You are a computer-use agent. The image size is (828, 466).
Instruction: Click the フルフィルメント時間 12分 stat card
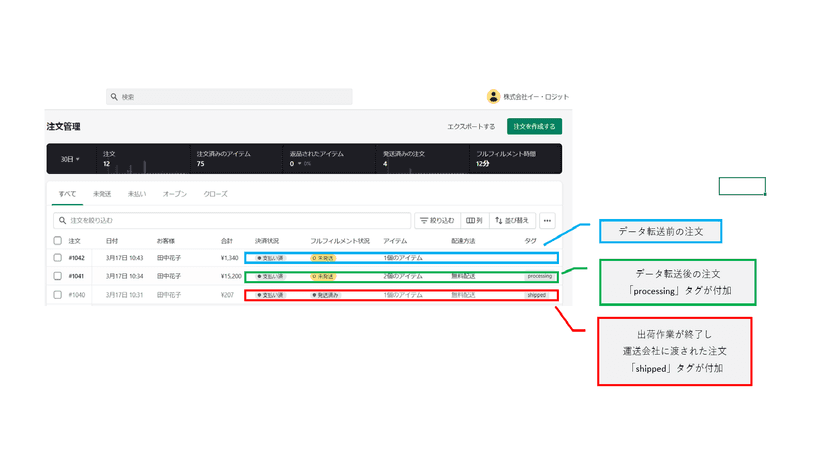[515, 159]
